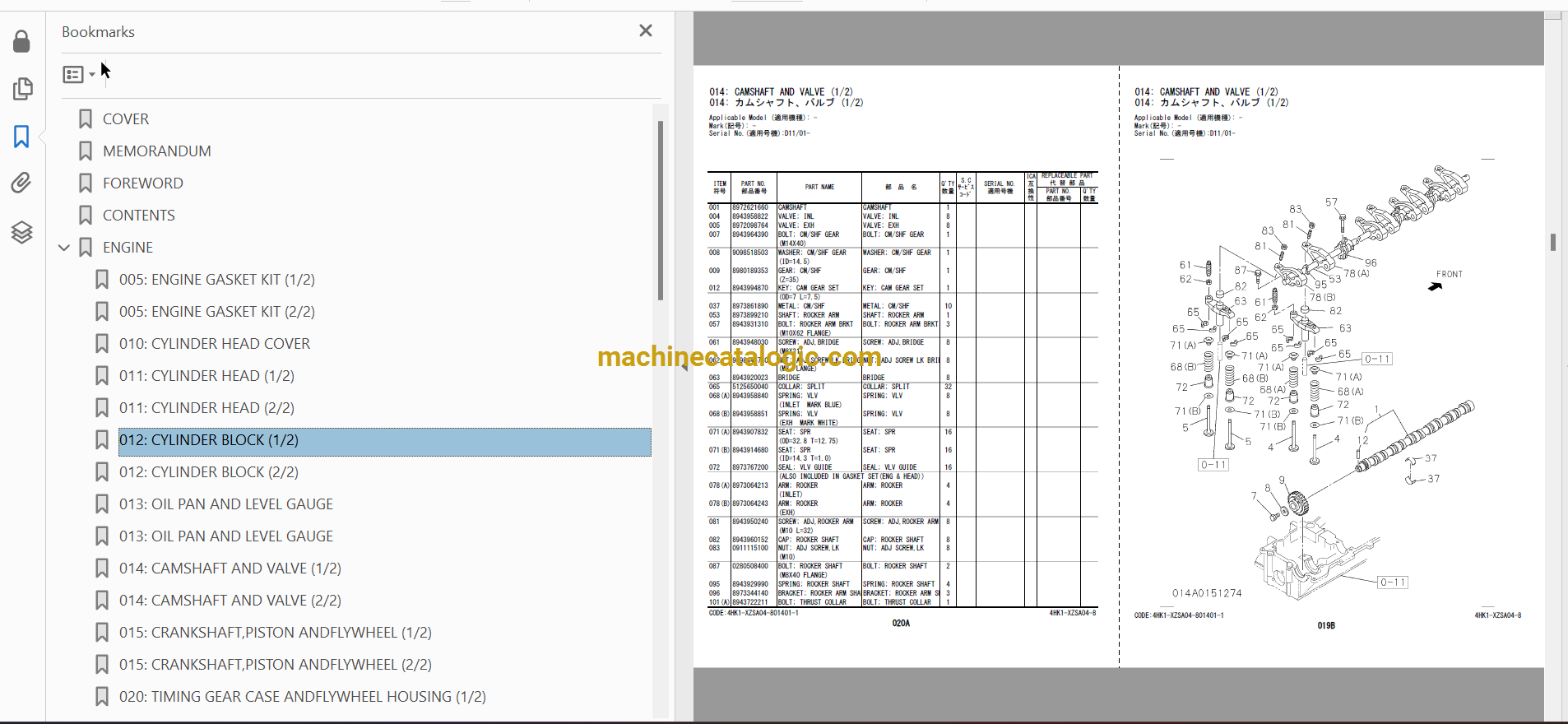This screenshot has width=1568, height=724.
Task: Click the document vertical scrollbar thumb
Action: click(1553, 242)
